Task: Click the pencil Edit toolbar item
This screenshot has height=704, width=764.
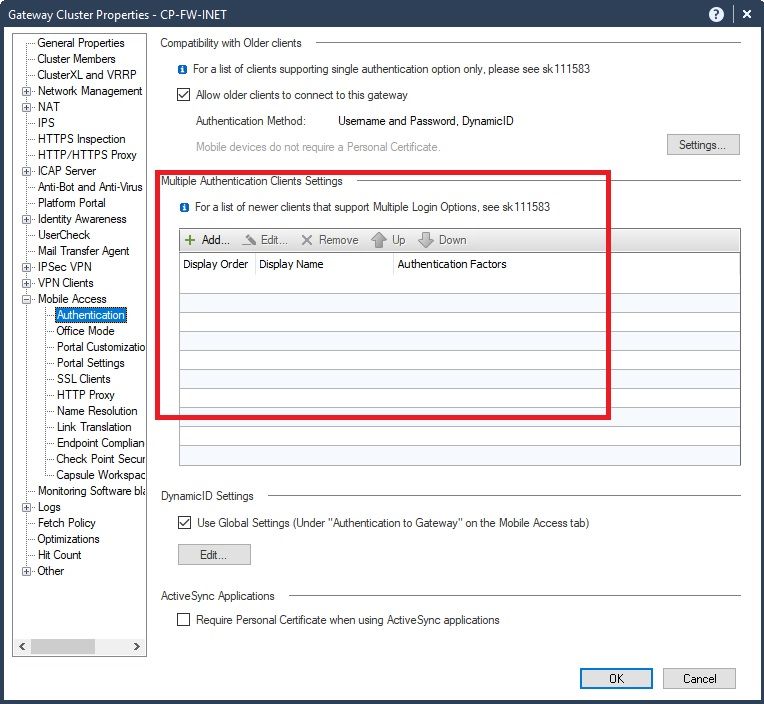Action: [265, 240]
